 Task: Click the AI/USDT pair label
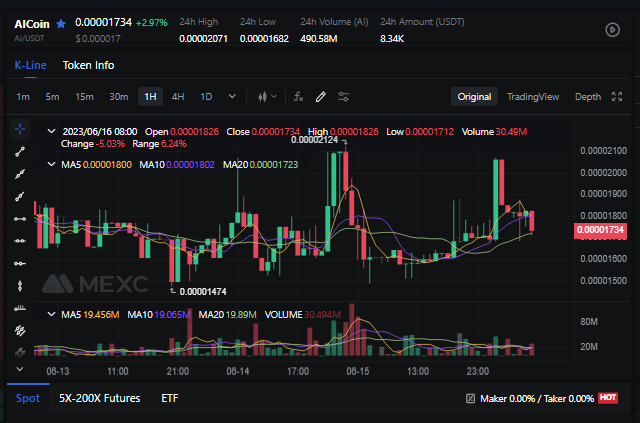pos(29,38)
